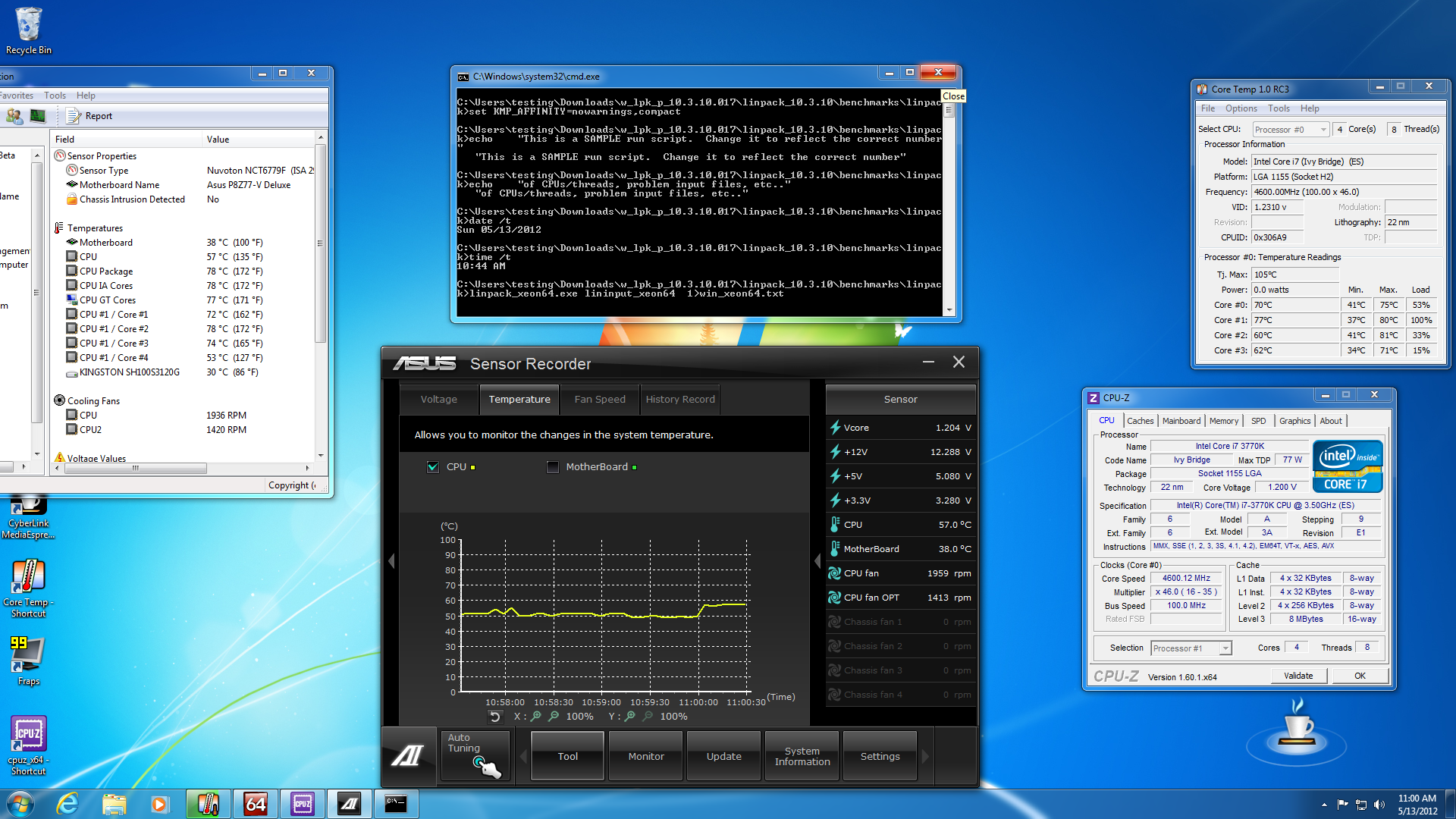Click the AIDA64 taskbar icon
The image size is (1456, 819).
(x=256, y=804)
